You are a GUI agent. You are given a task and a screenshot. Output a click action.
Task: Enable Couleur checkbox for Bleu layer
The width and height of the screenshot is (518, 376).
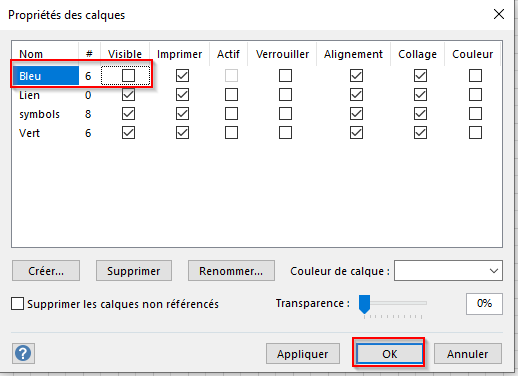(475, 76)
